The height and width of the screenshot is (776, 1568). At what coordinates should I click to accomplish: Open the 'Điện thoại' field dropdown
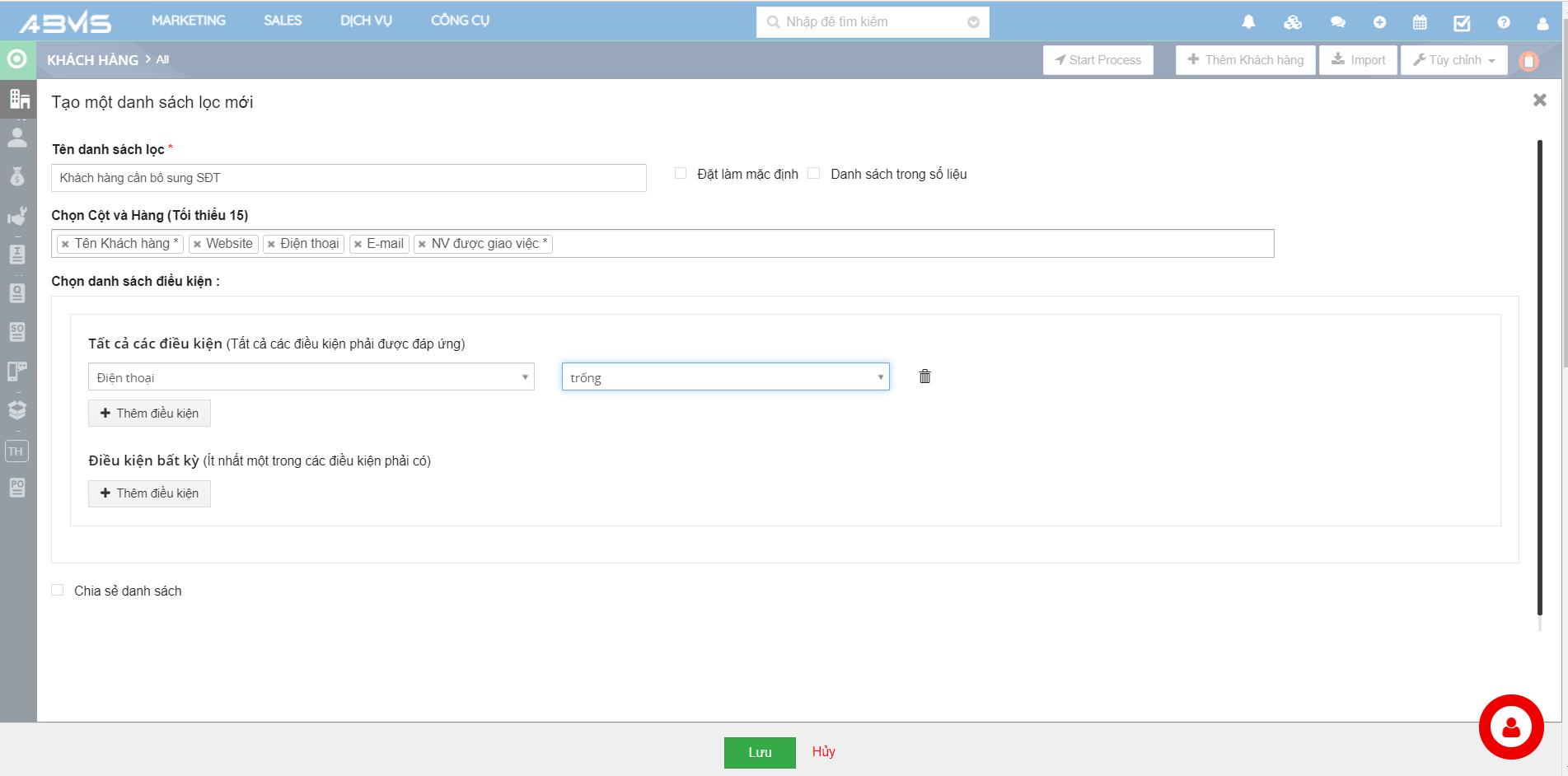(311, 377)
